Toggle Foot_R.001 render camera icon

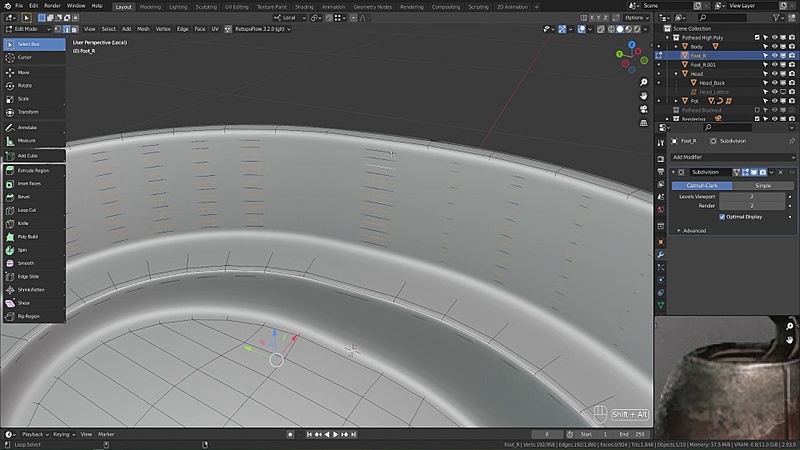[x=792, y=65]
